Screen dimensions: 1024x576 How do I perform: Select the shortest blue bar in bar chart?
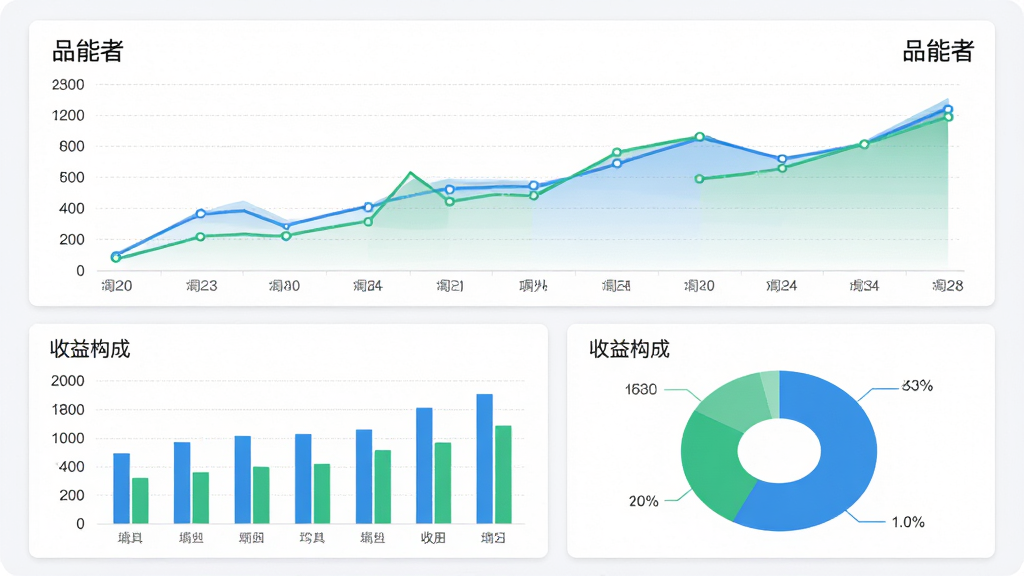pyautogui.click(x=121, y=488)
